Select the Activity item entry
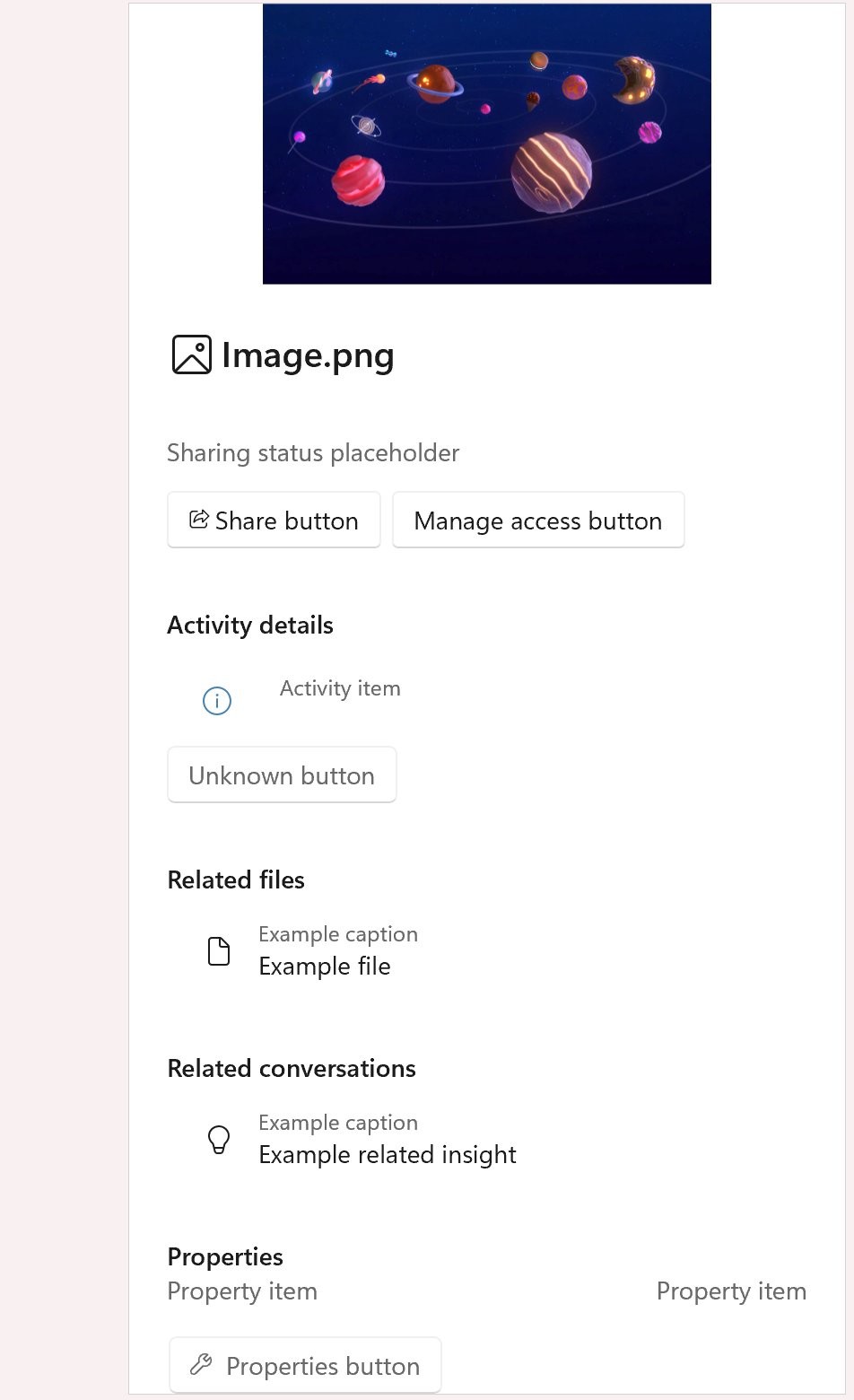 339,688
